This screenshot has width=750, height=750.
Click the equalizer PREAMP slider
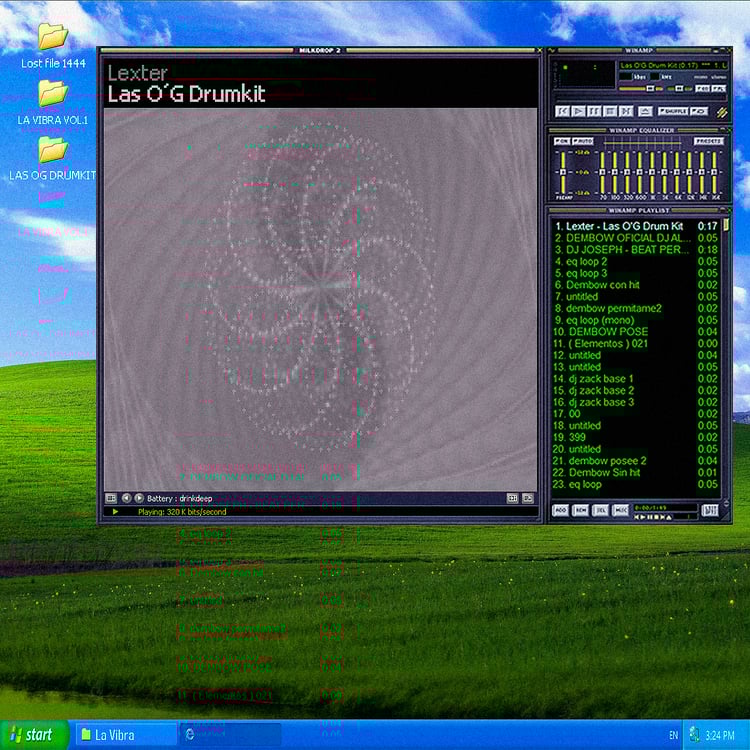tap(563, 172)
